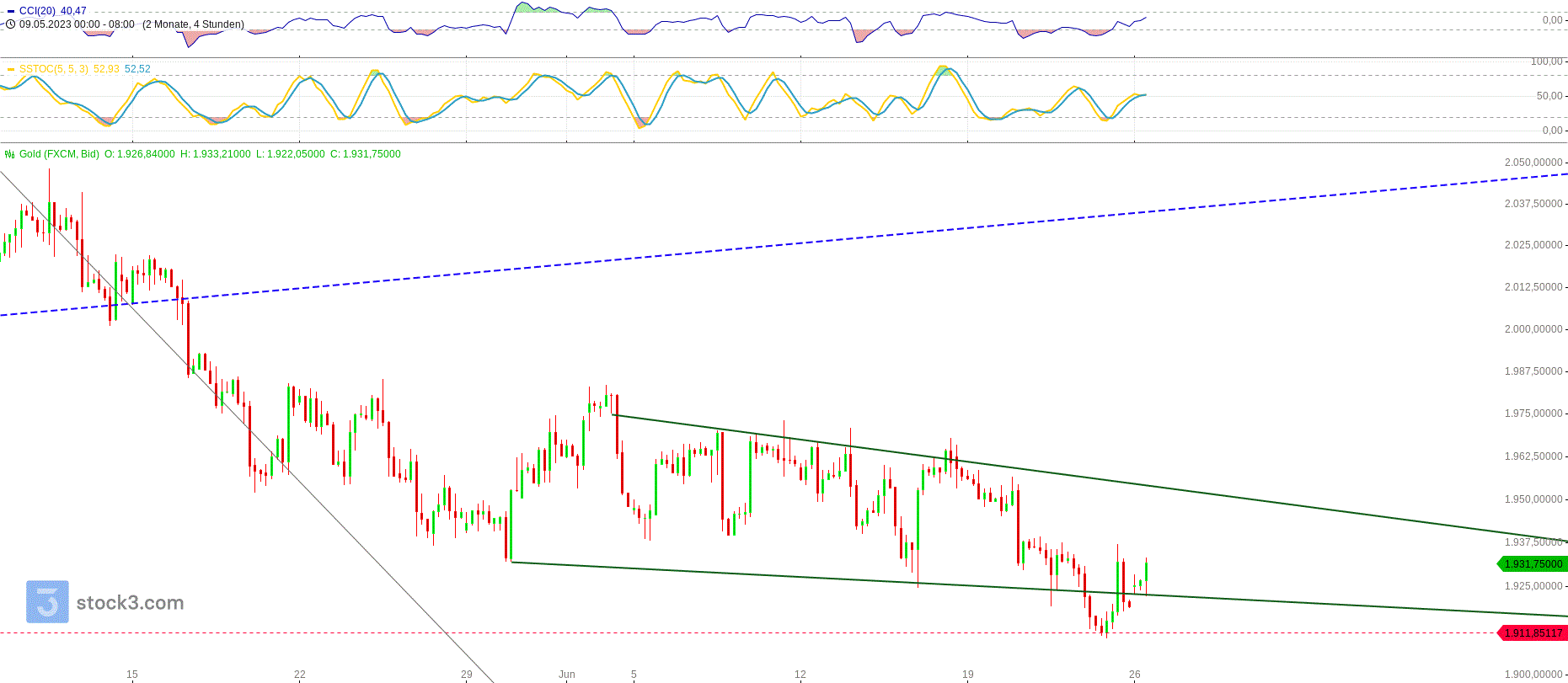
Task: Click the low price L: 1.922,05000
Action: tap(290, 154)
